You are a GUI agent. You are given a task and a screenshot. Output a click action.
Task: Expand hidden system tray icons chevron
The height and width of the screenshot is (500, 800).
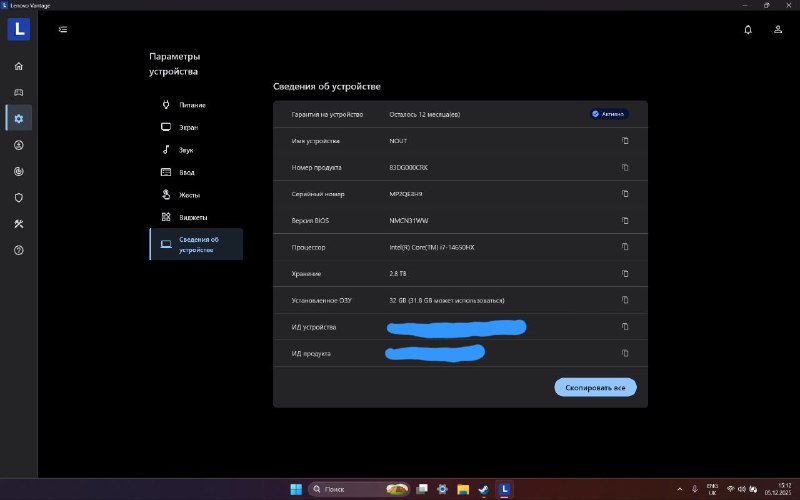(680, 489)
